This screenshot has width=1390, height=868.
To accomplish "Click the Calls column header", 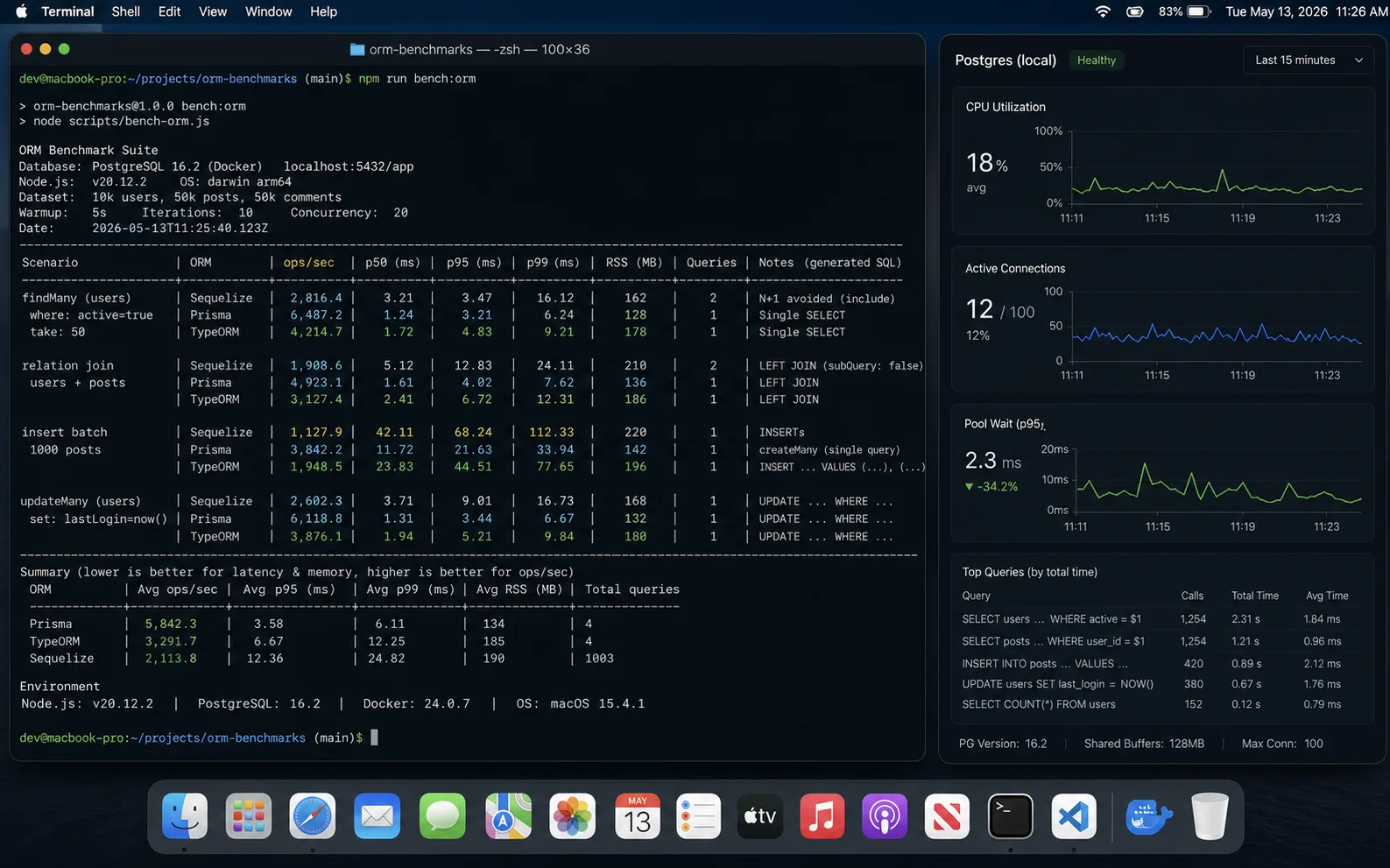I will [x=1192, y=596].
